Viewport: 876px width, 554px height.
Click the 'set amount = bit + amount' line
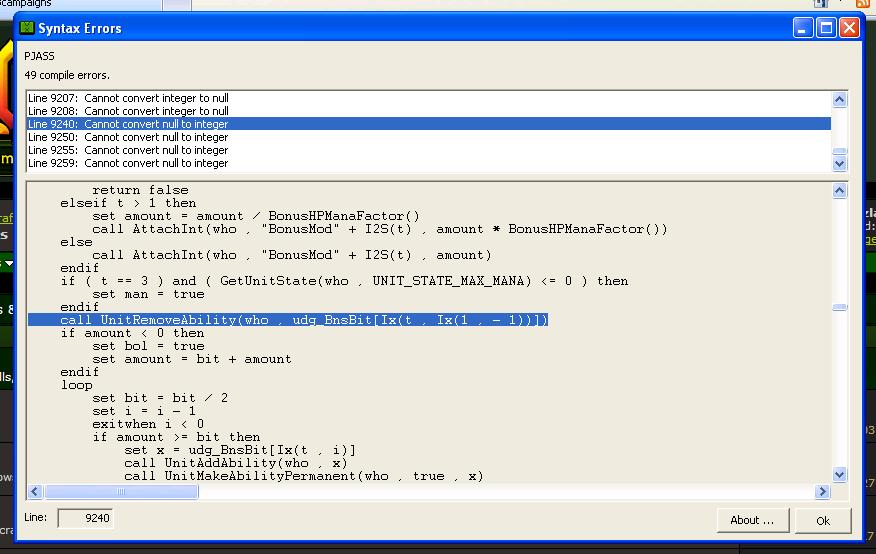click(192, 359)
